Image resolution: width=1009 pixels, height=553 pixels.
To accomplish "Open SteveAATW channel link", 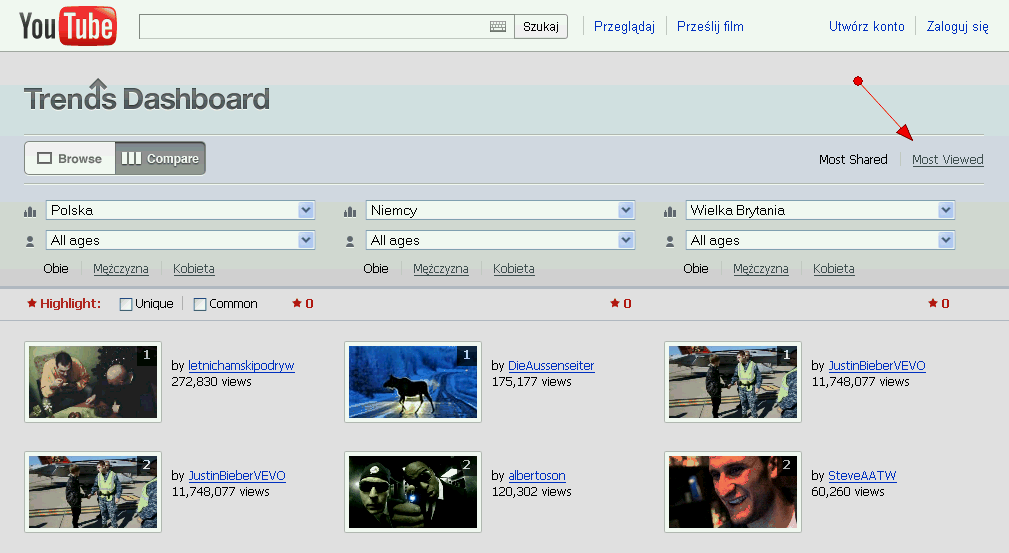I will (862, 476).
